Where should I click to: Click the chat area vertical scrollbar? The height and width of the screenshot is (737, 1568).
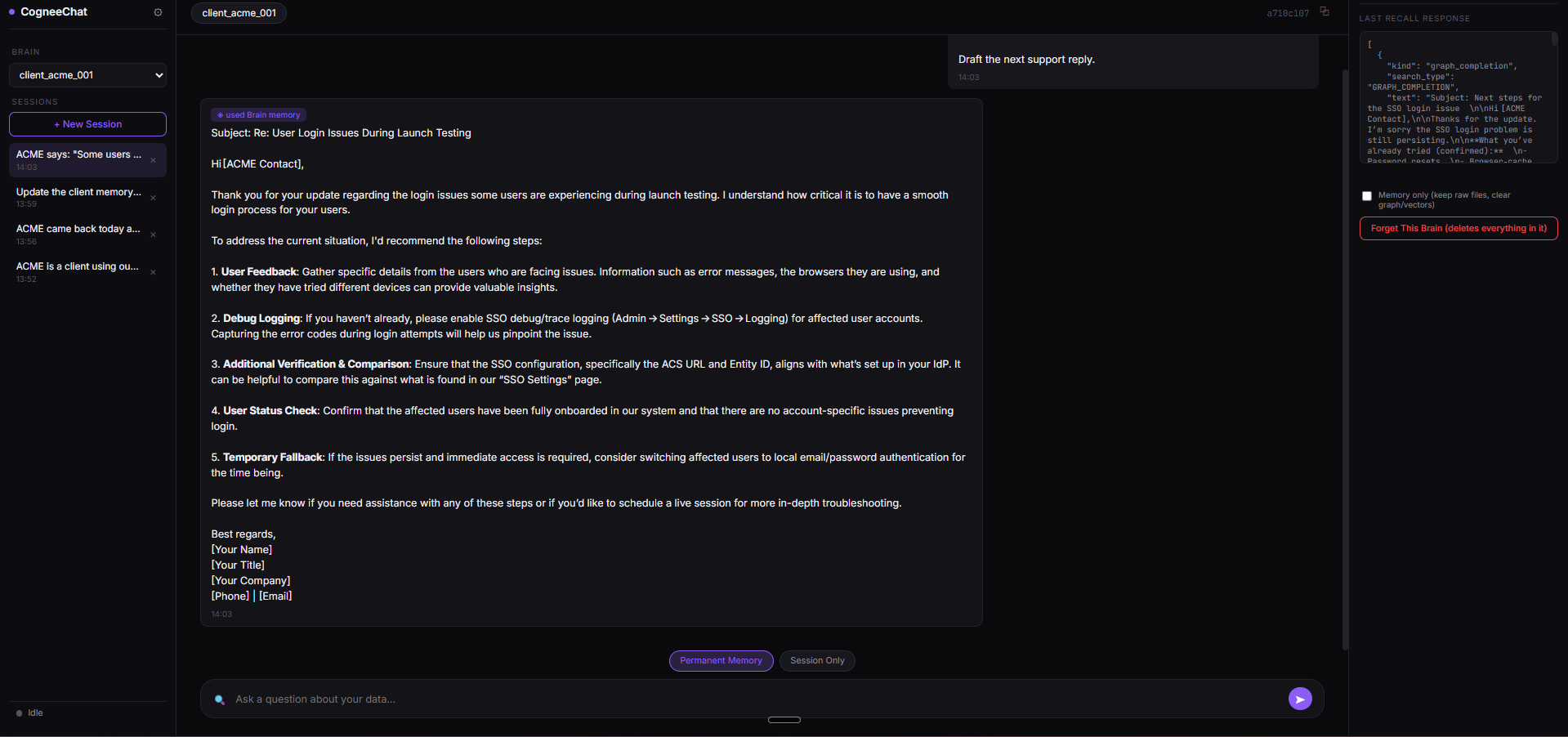tap(1345, 360)
